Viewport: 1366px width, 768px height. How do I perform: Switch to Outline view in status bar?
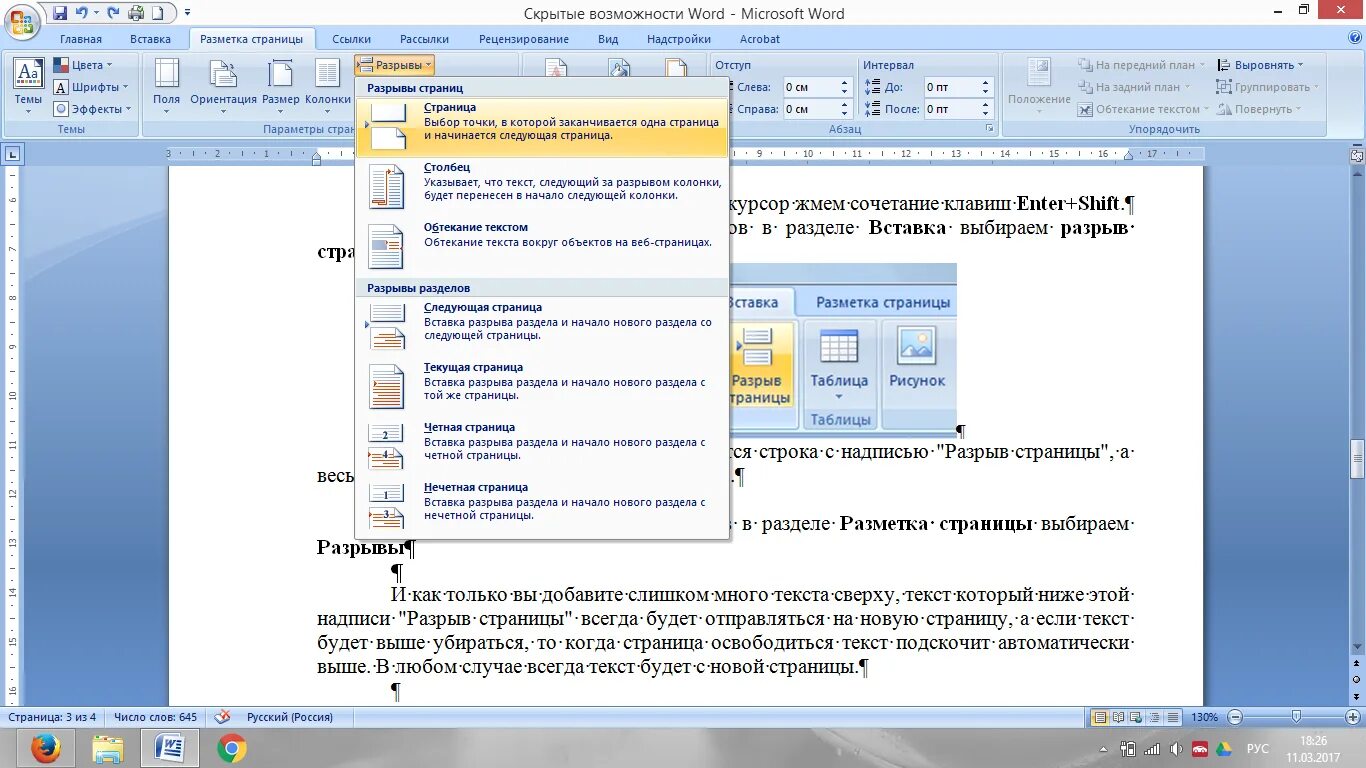[1155, 717]
